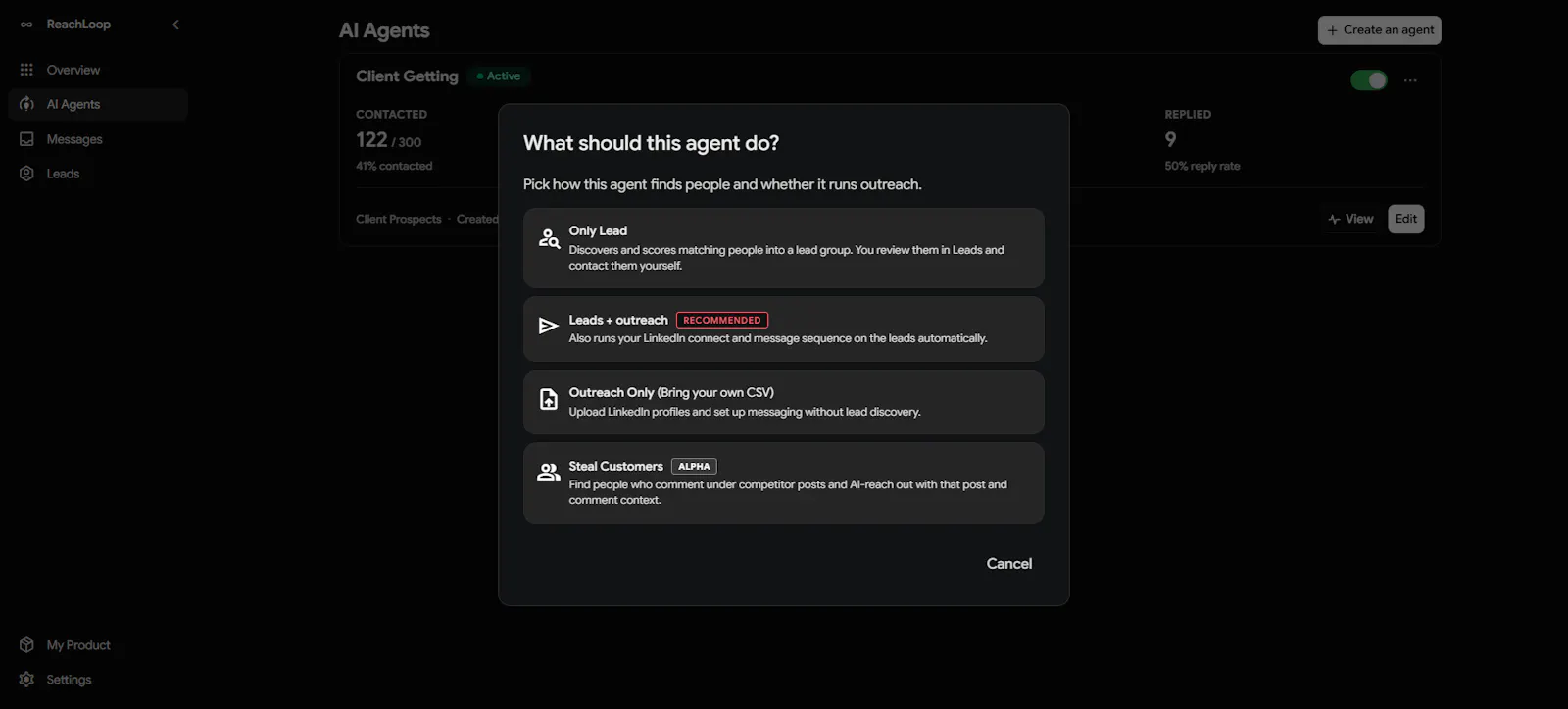Select the Only Lead option card
The width and height of the screenshot is (1568, 709).
783,248
